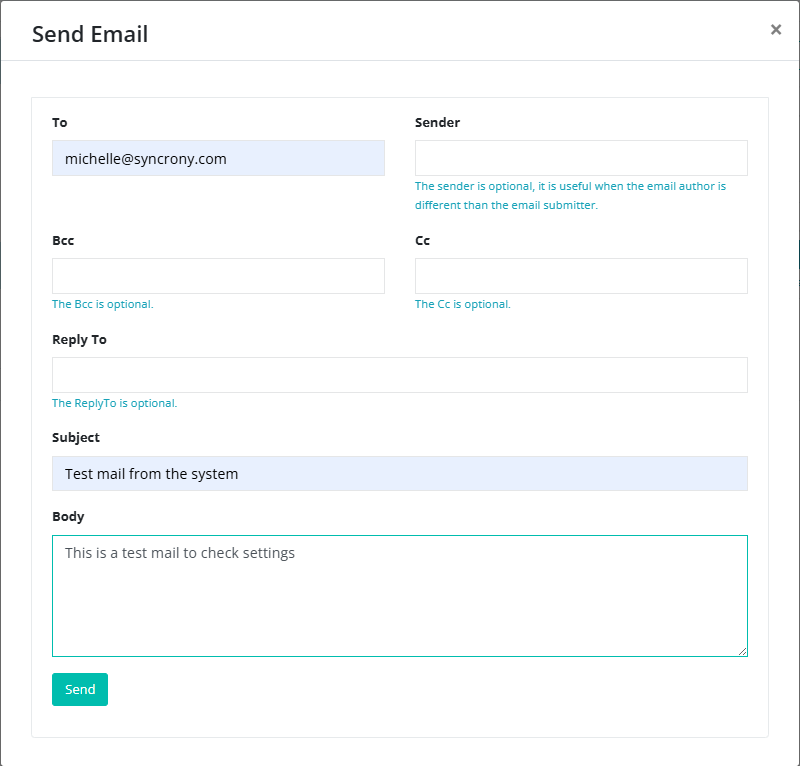The width and height of the screenshot is (800, 766).
Task: Click the 'Subject' field label
Action: [x=76, y=438]
